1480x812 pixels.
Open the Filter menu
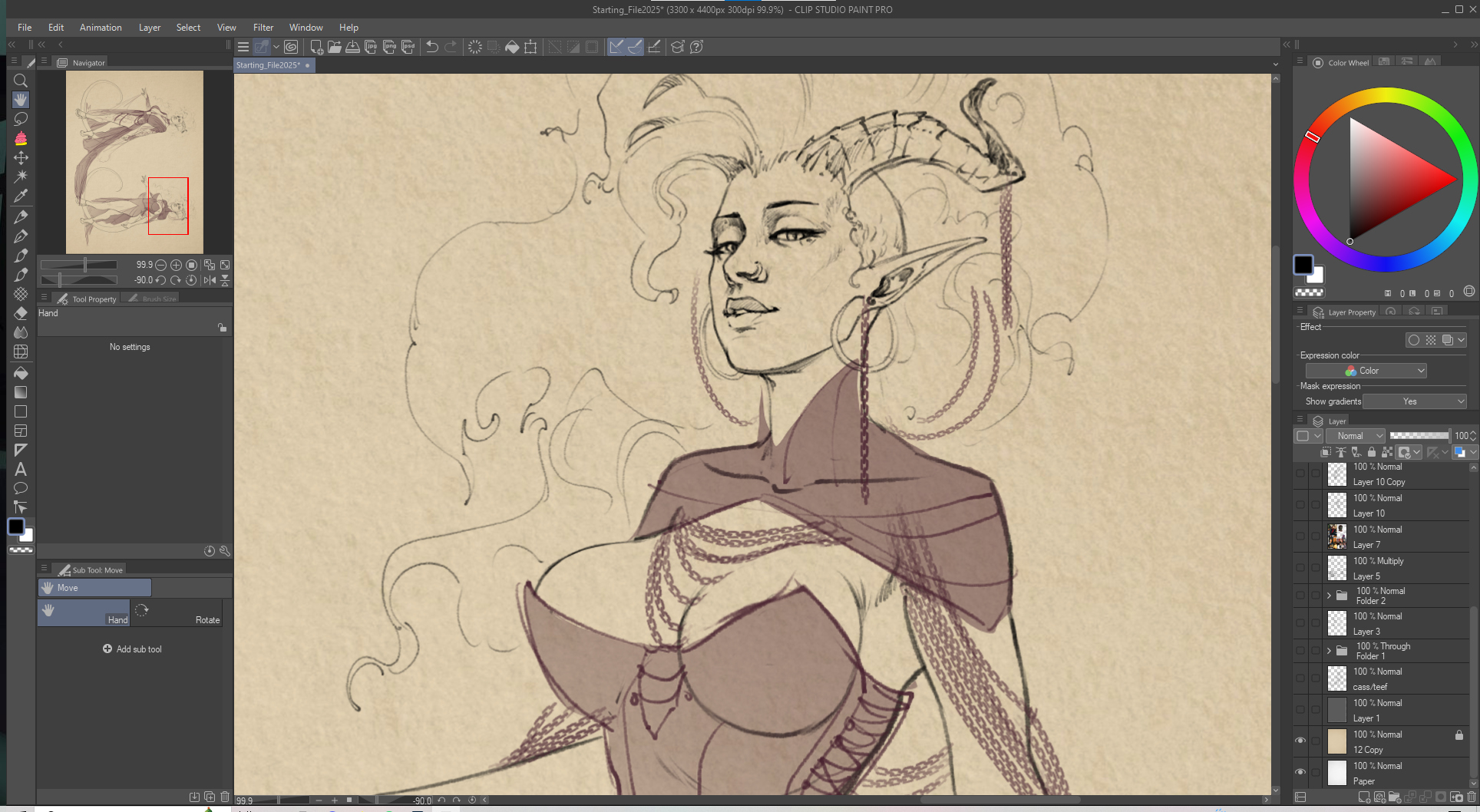263,28
